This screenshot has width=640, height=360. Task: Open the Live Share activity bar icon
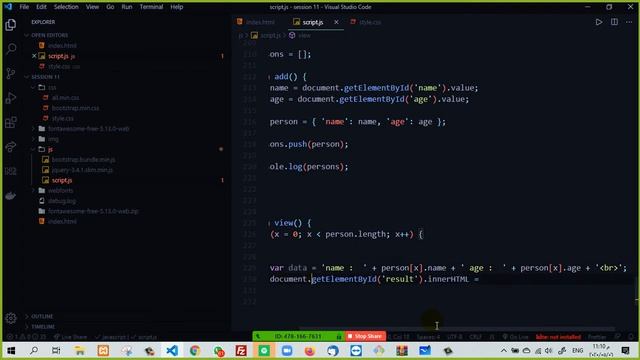pyautogui.click(x=11, y=147)
